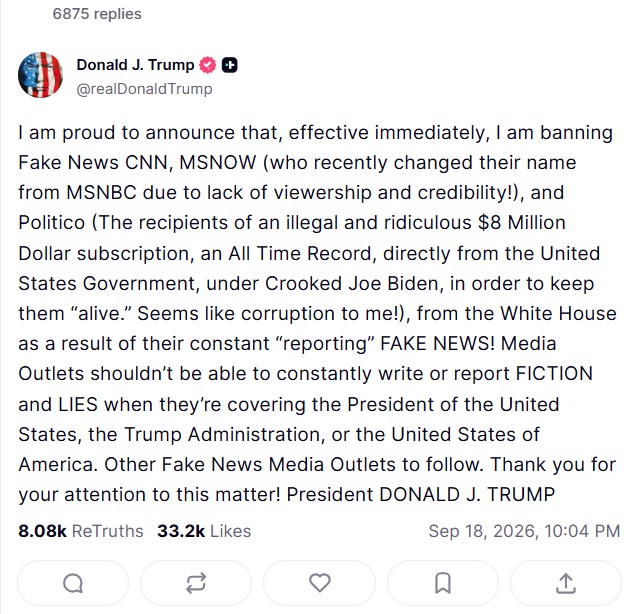View the 6875 replies
The height and width of the screenshot is (614, 638).
point(97,14)
